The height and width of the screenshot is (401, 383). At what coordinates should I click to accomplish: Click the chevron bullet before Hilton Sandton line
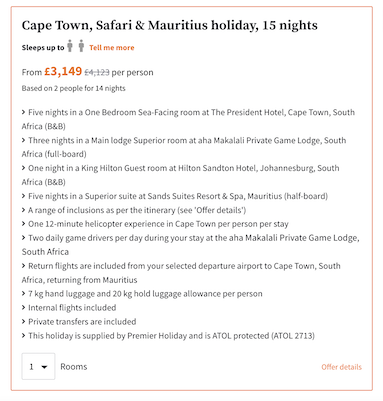[24, 168]
